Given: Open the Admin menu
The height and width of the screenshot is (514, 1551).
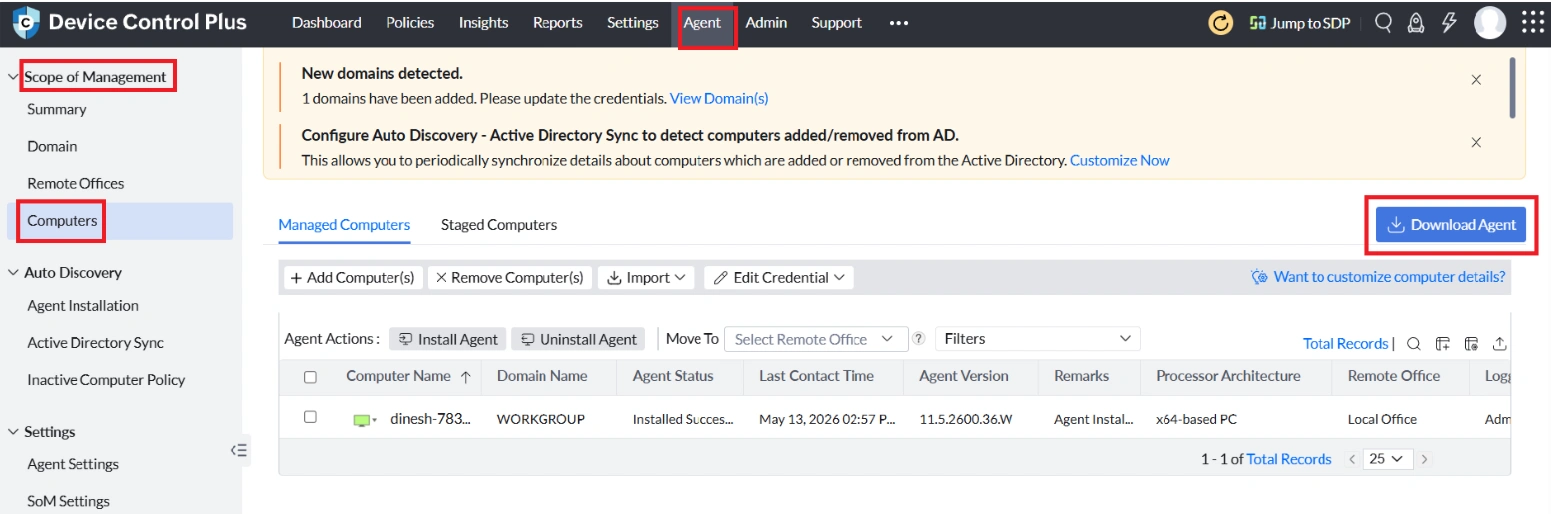Looking at the screenshot, I should tap(766, 23).
